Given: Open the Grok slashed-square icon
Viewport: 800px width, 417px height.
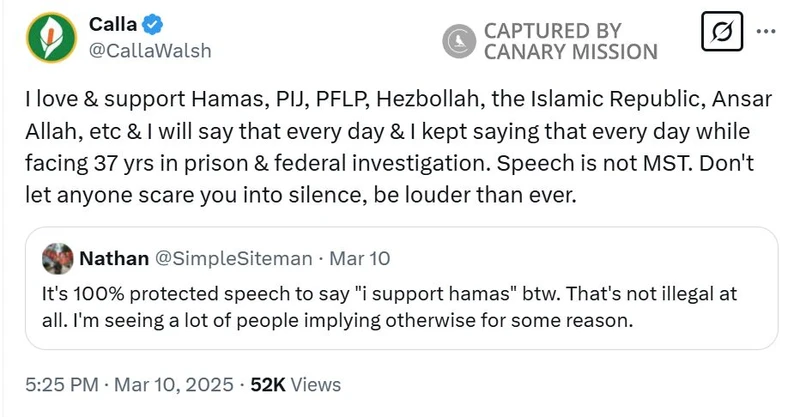Looking at the screenshot, I should point(721,32).
